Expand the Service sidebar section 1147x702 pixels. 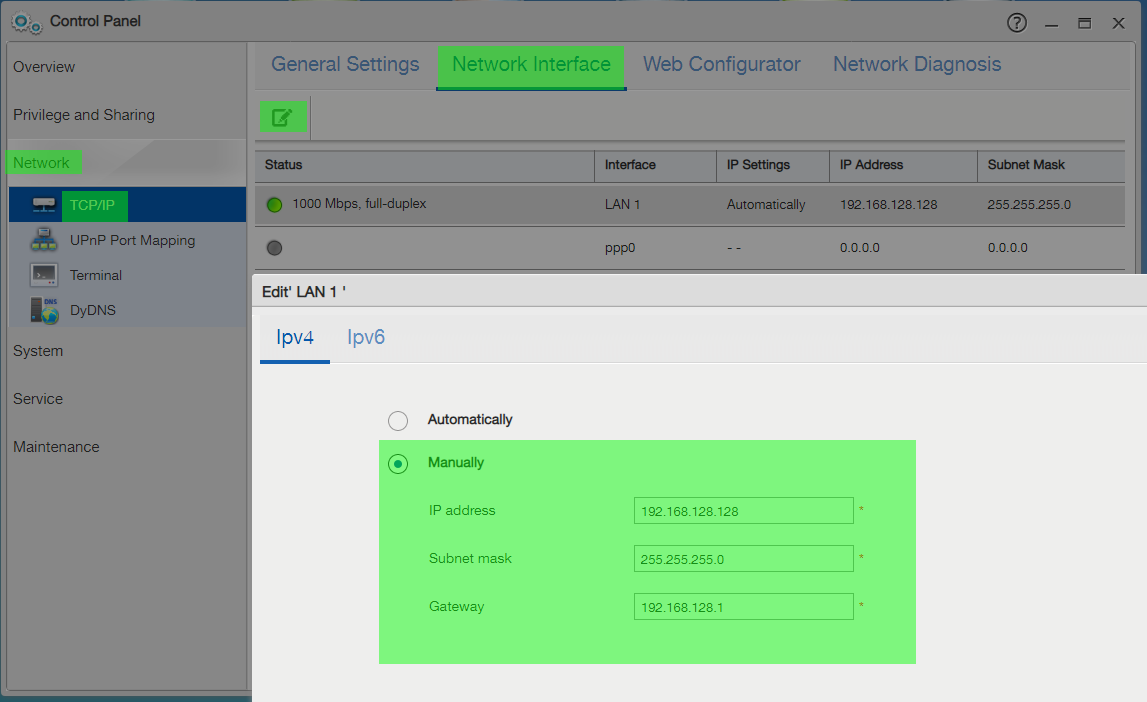(x=38, y=399)
